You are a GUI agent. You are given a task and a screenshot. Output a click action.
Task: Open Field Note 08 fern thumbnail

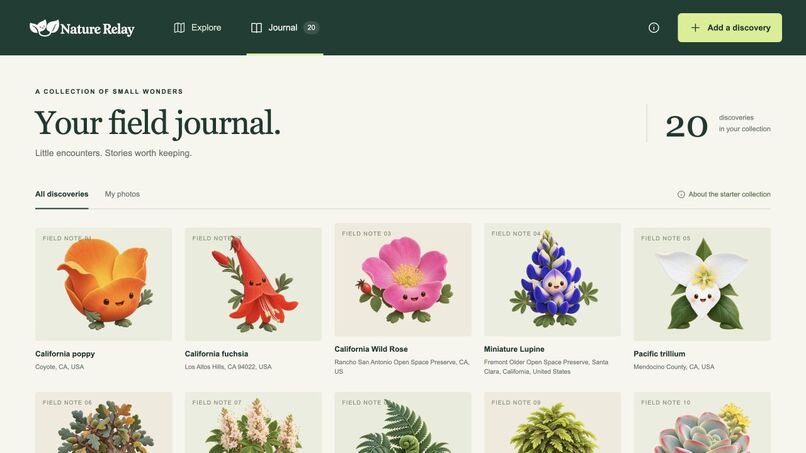pyautogui.click(x=402, y=423)
